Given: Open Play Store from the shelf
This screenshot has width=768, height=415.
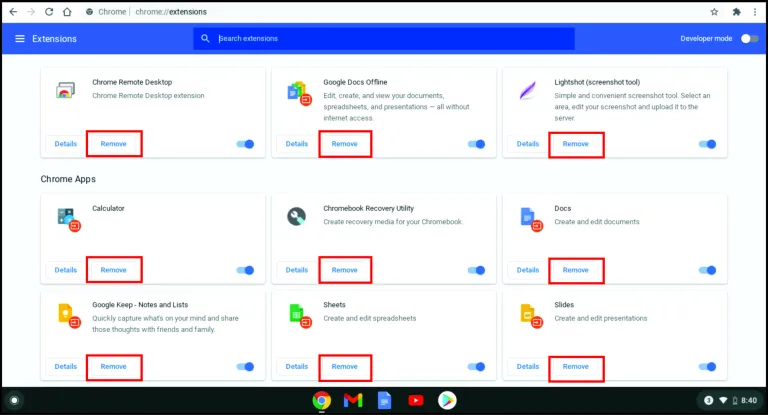Looking at the screenshot, I should [x=447, y=401].
